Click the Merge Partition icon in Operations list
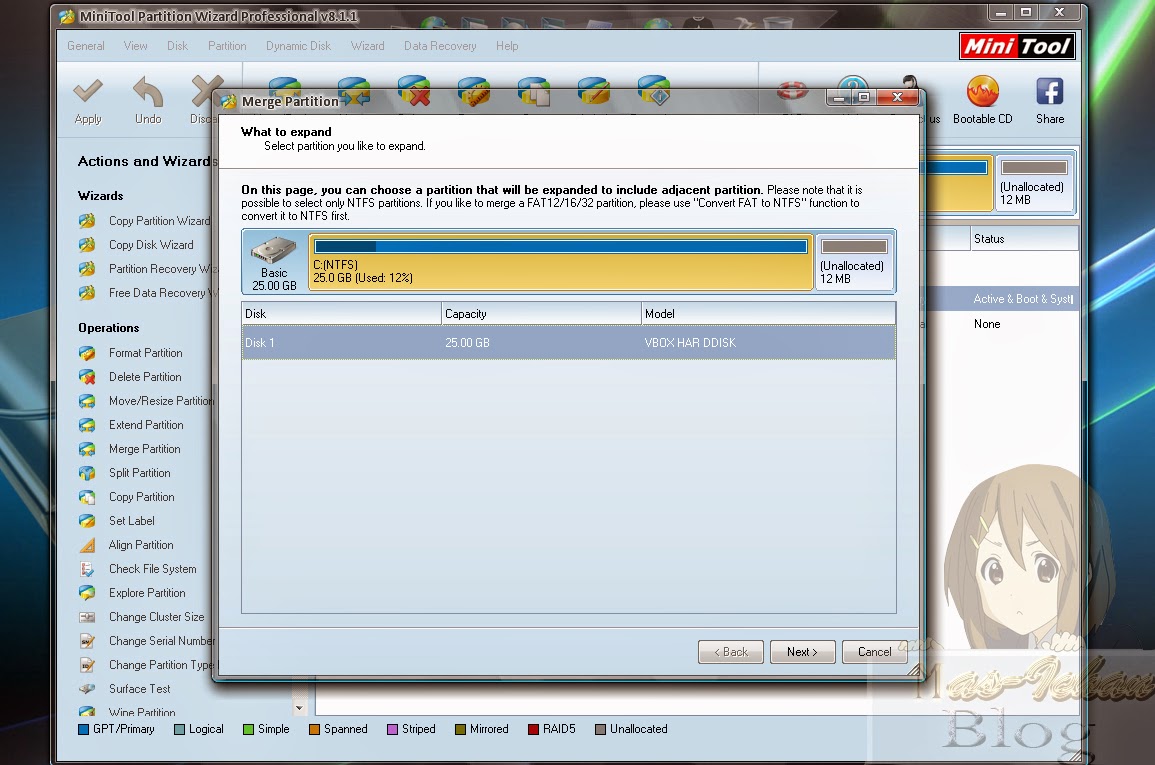 87,449
